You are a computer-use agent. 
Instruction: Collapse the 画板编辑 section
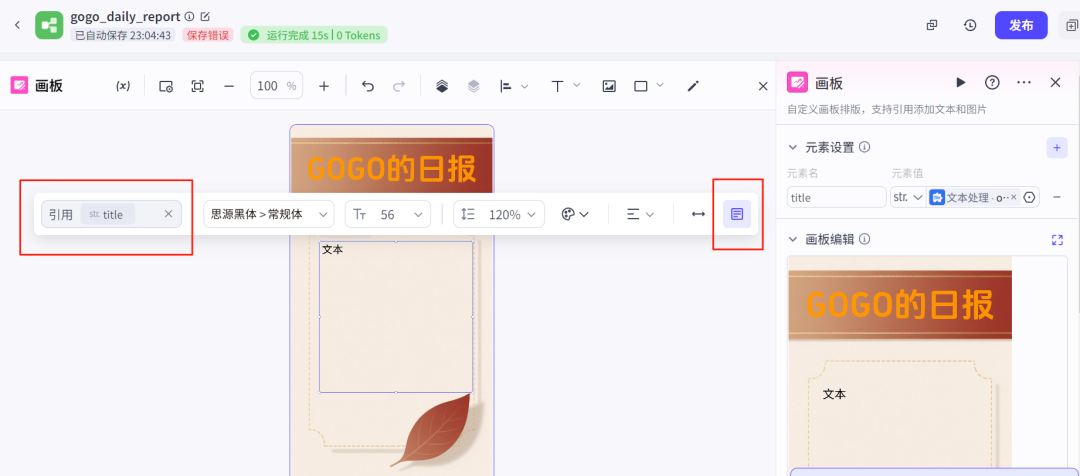pyautogui.click(x=792, y=239)
